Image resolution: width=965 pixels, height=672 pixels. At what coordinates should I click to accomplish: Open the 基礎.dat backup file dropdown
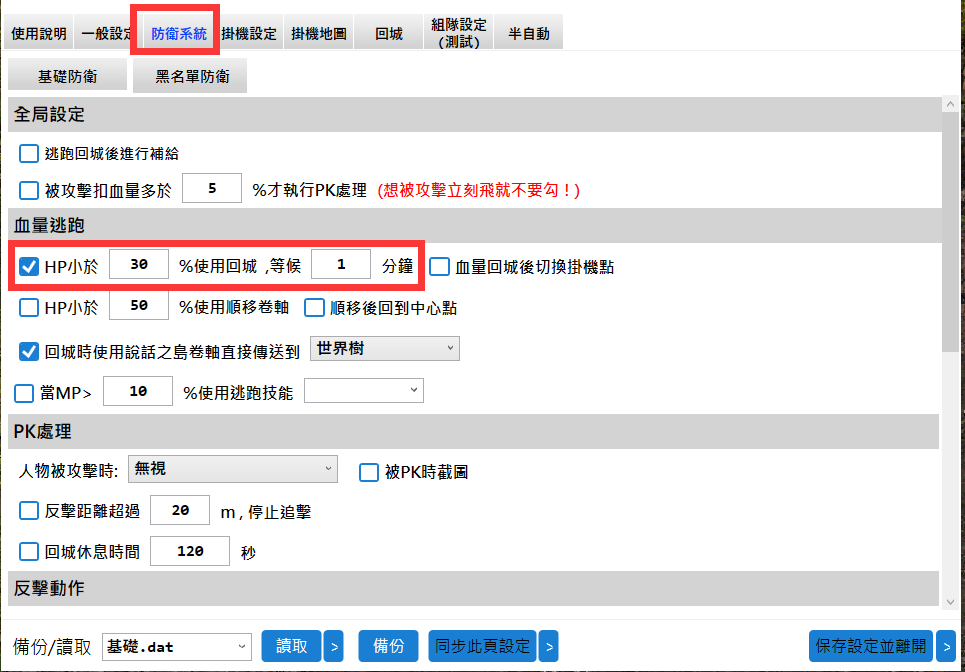pyautogui.click(x=176, y=646)
